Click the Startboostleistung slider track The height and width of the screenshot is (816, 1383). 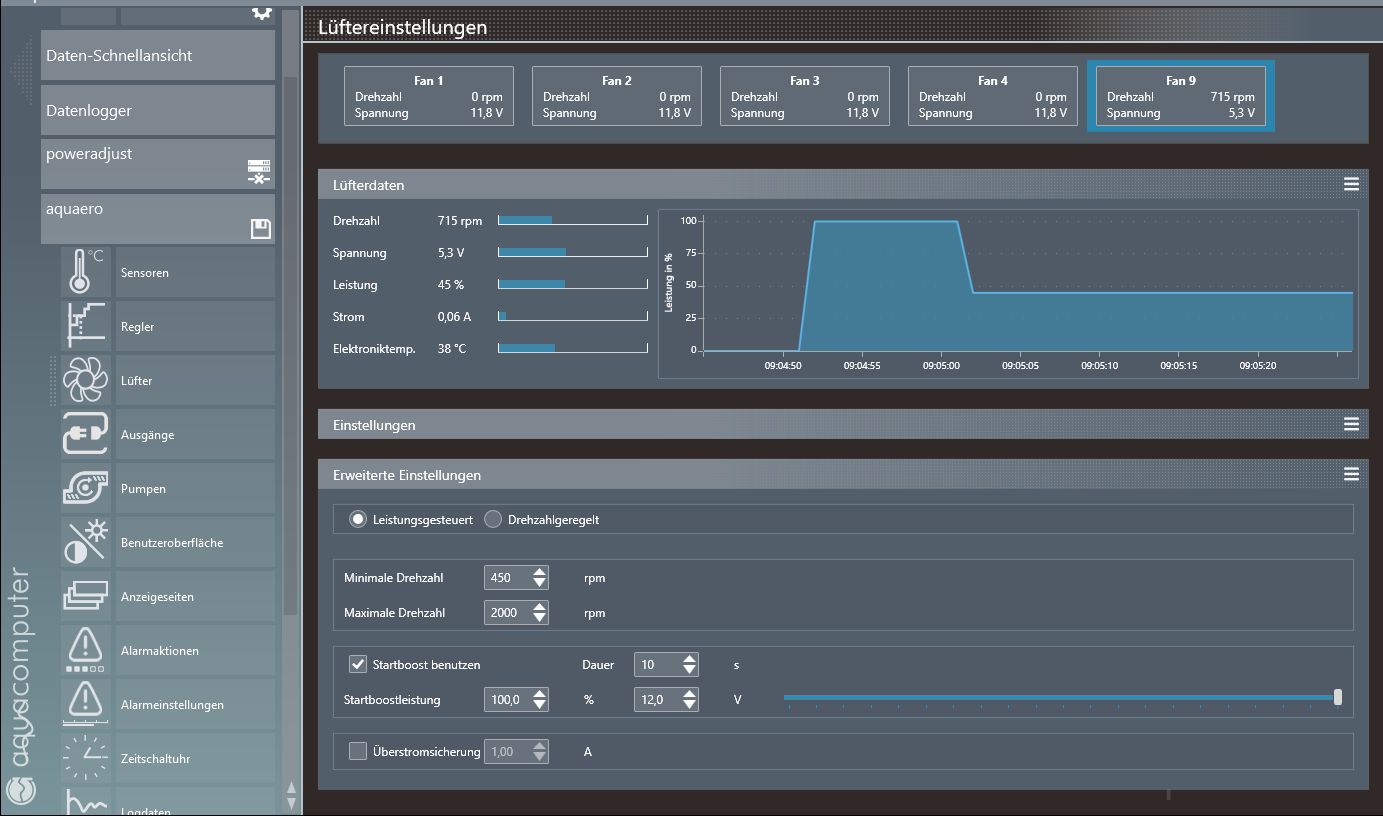tap(1060, 697)
